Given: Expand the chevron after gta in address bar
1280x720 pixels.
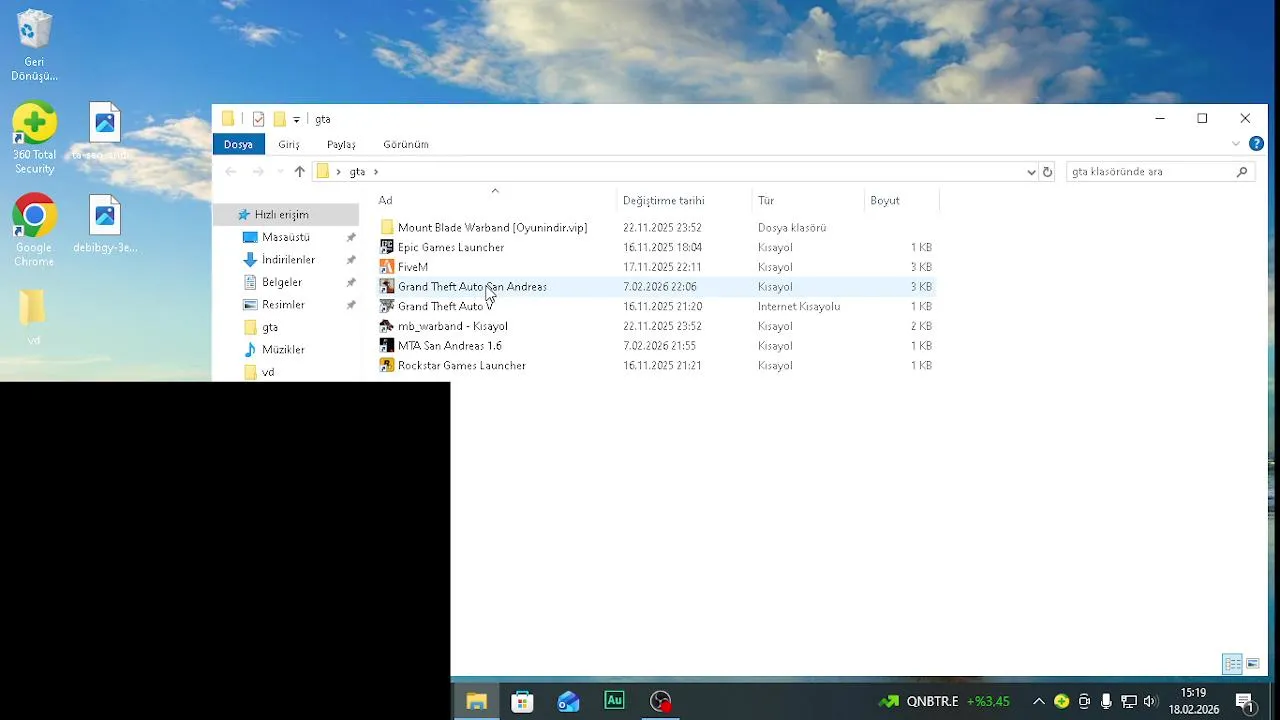Looking at the screenshot, I should point(376,172).
